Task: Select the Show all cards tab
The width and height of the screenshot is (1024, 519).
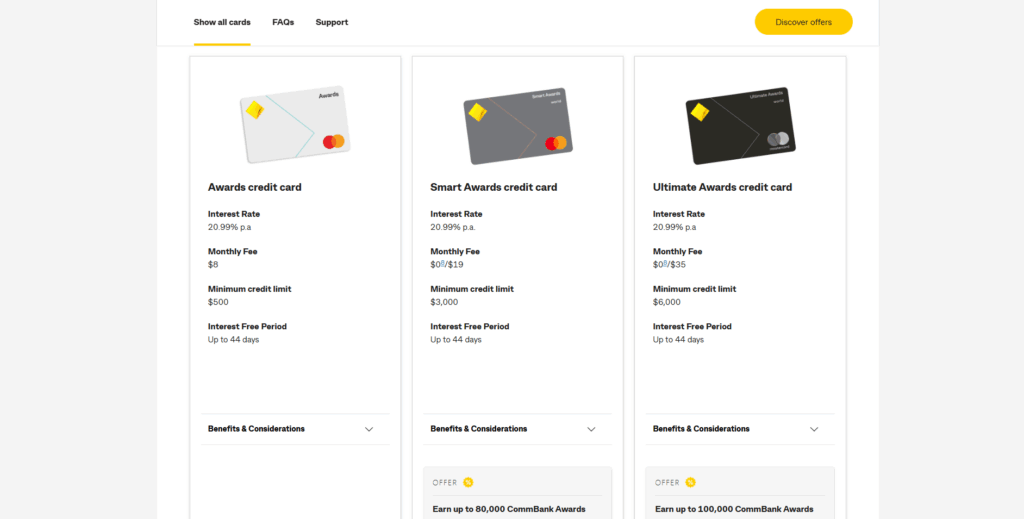Action: 222,22
